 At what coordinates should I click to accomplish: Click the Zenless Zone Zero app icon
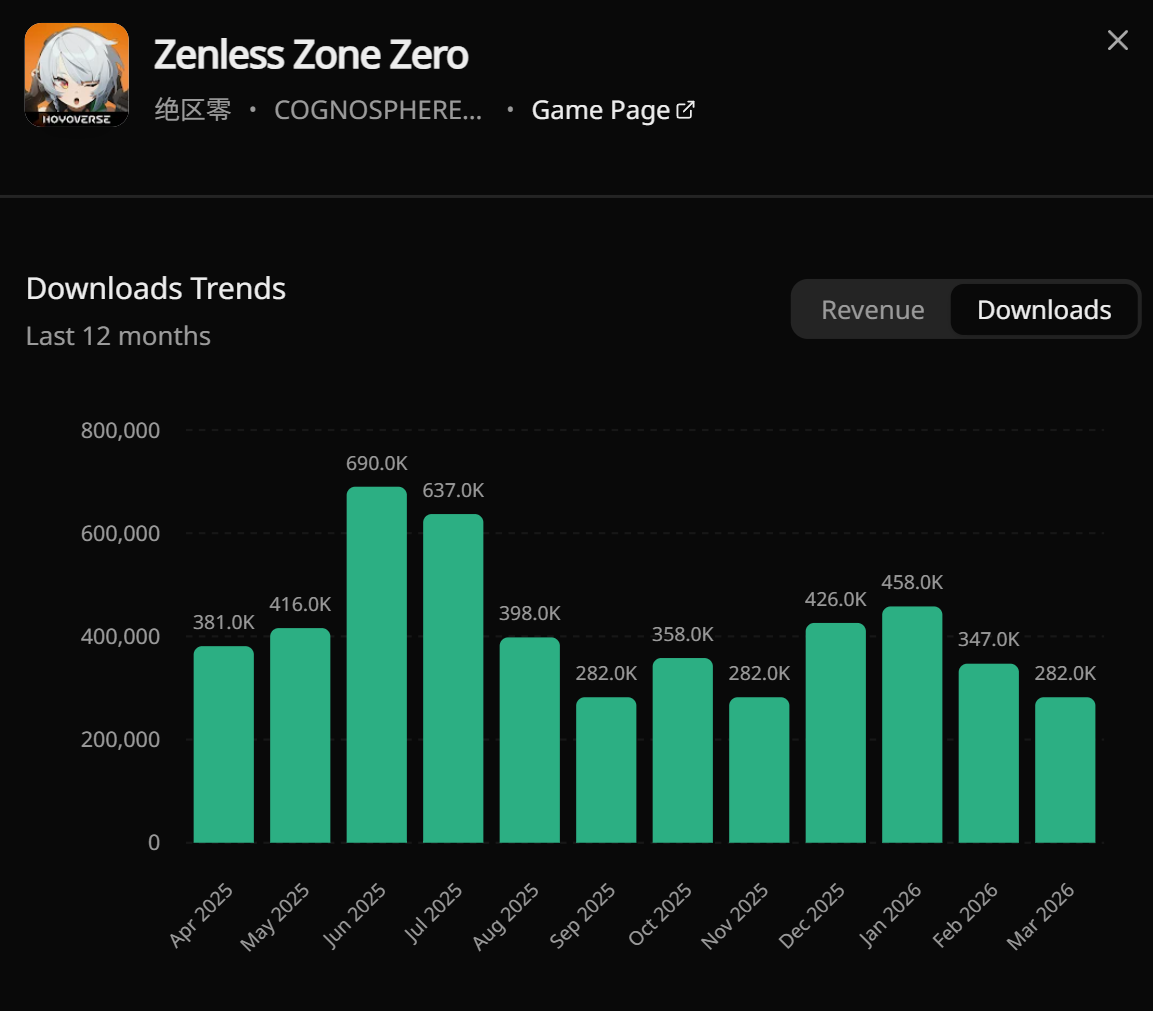tap(76, 75)
